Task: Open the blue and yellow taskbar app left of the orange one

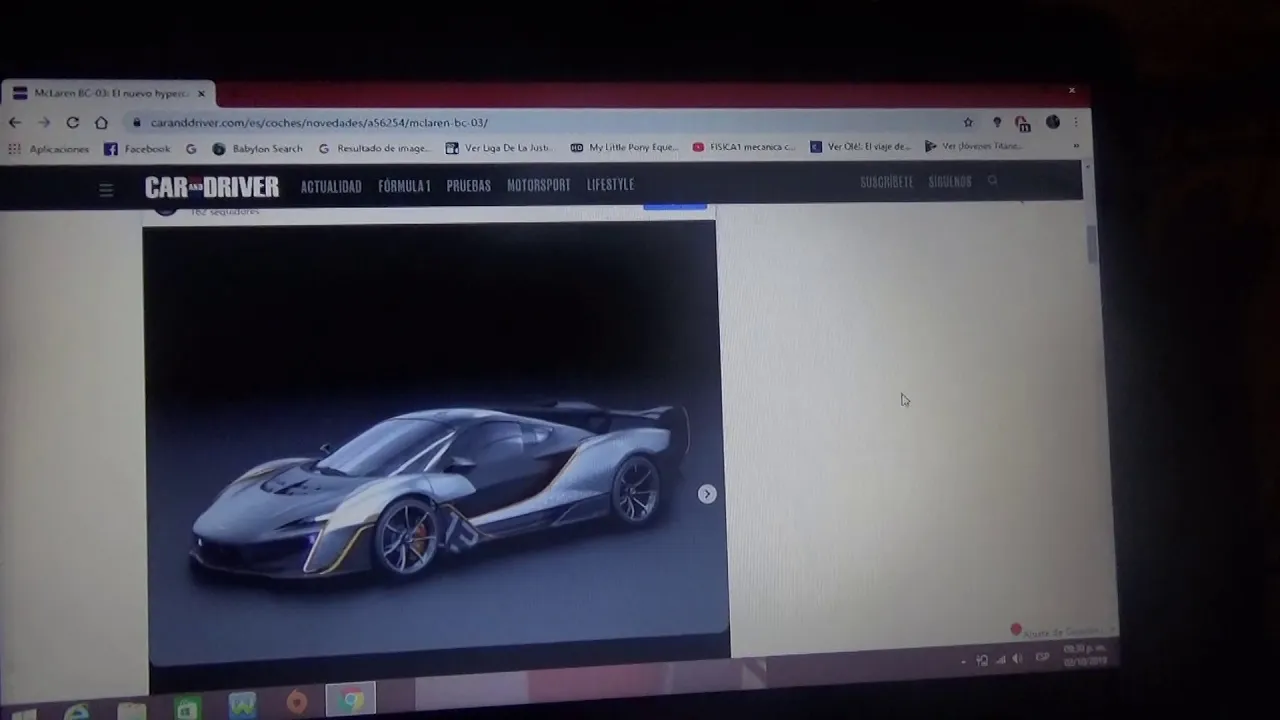Action: pos(242,706)
